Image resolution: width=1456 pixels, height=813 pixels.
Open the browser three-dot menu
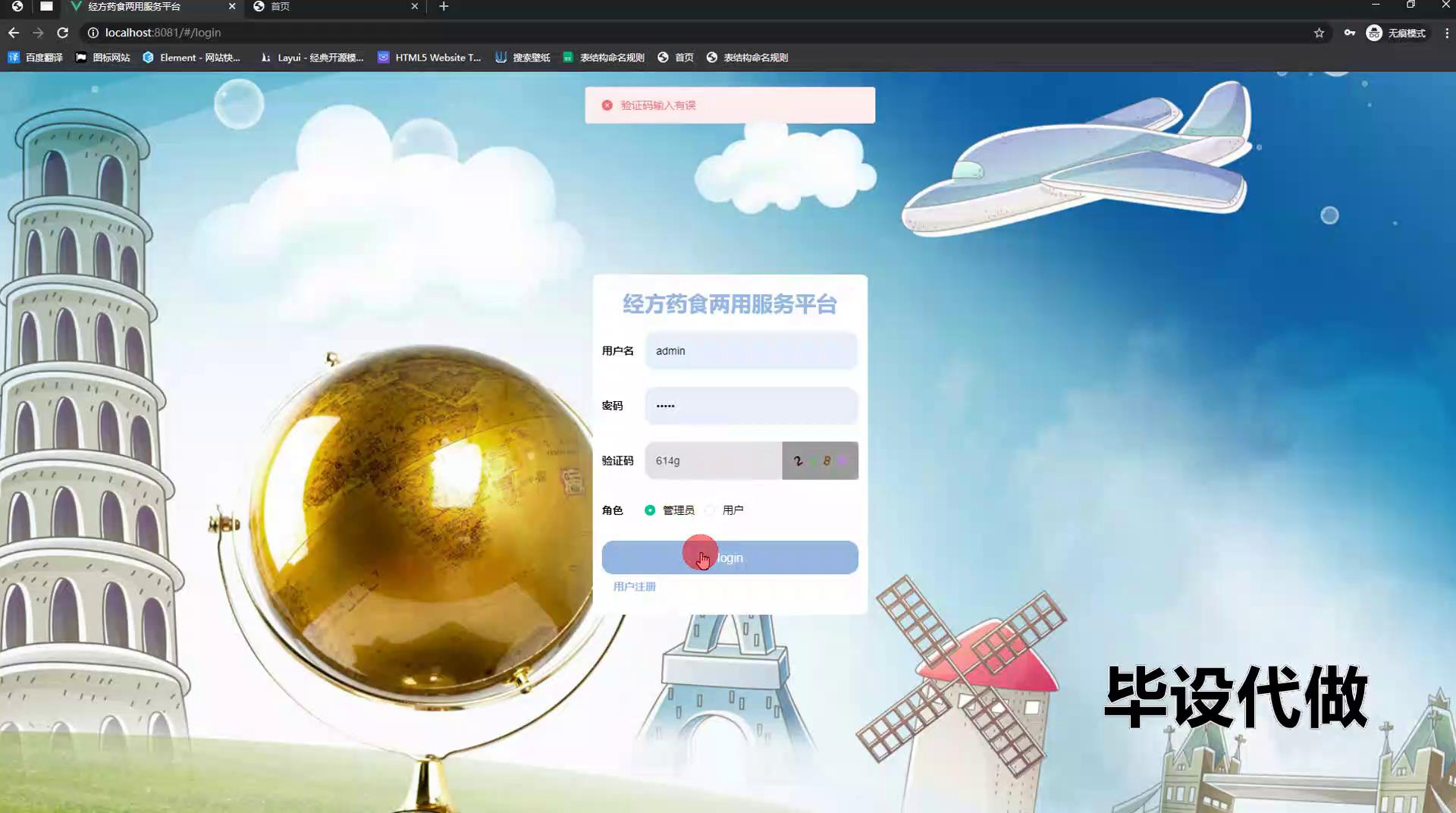1446,33
